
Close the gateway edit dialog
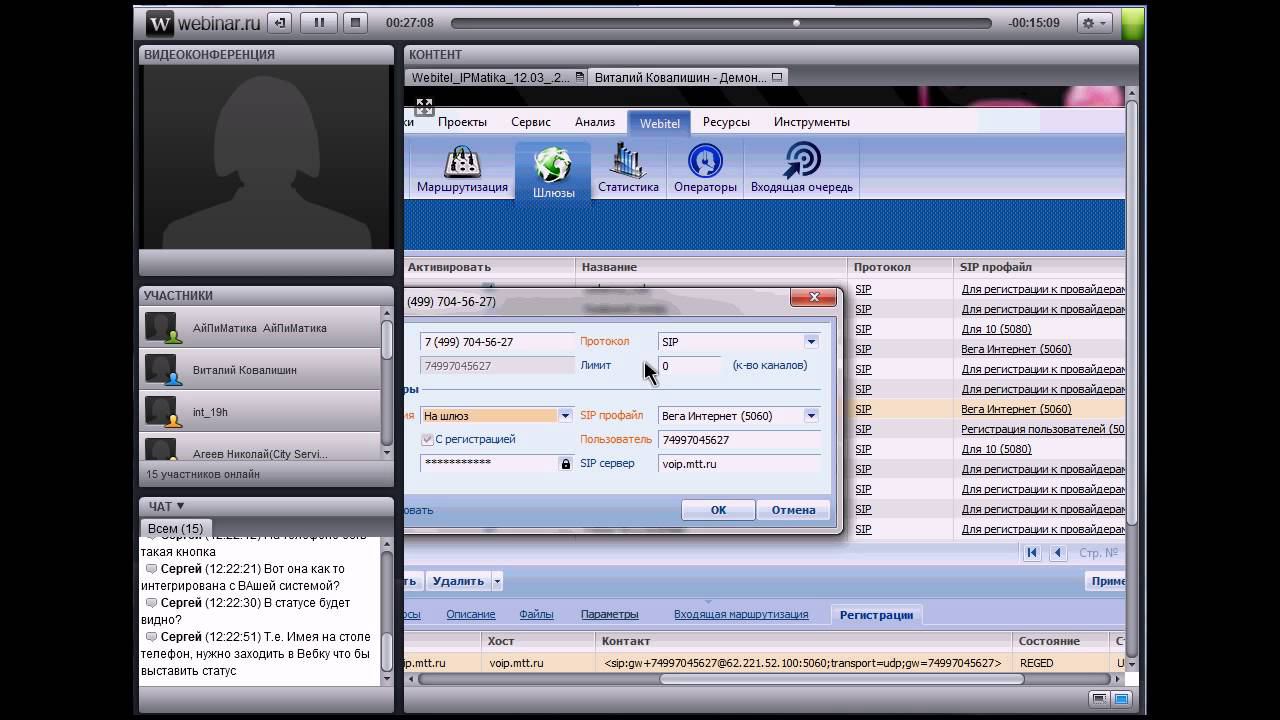click(x=813, y=297)
